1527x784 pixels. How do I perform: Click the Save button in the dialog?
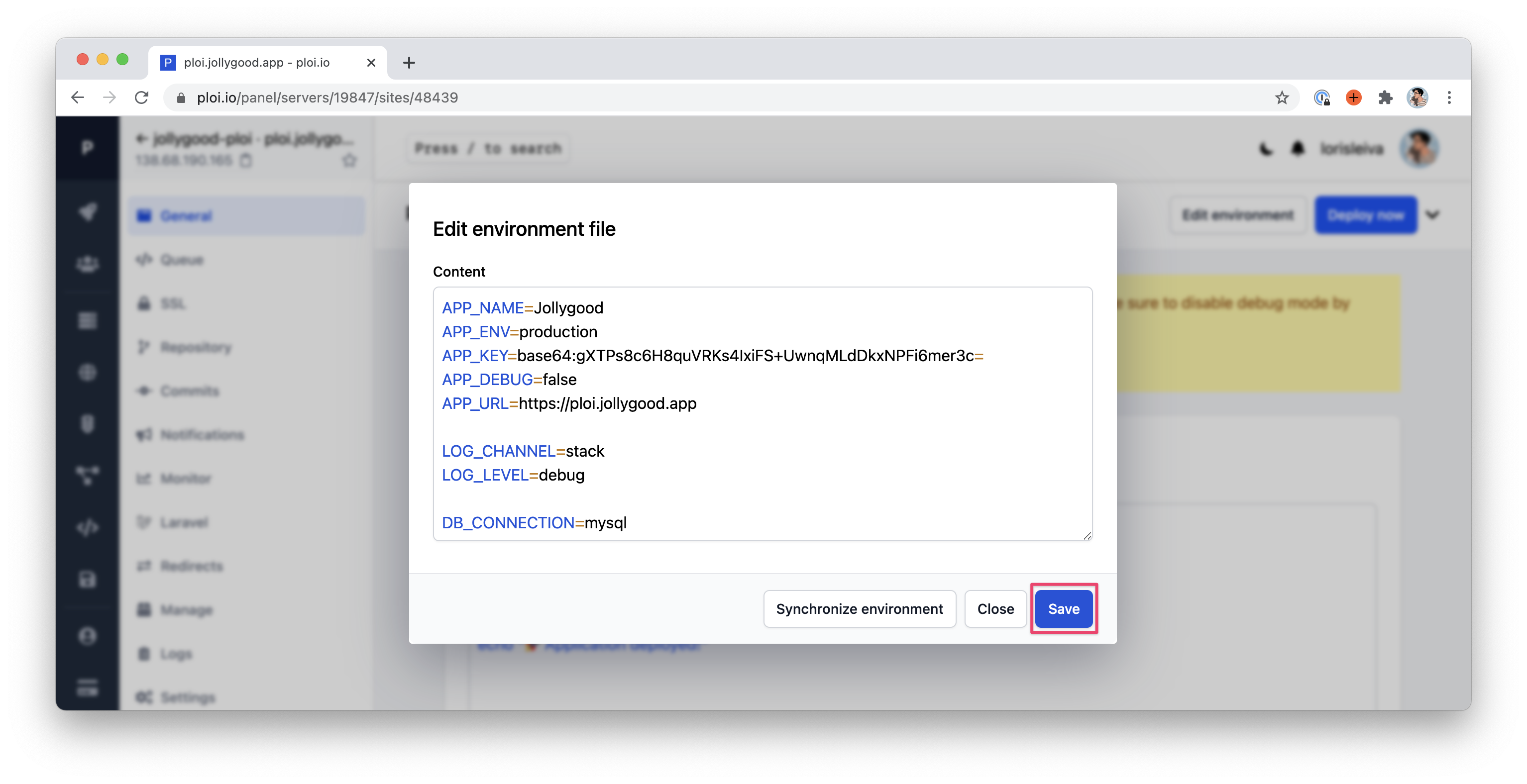pos(1064,608)
